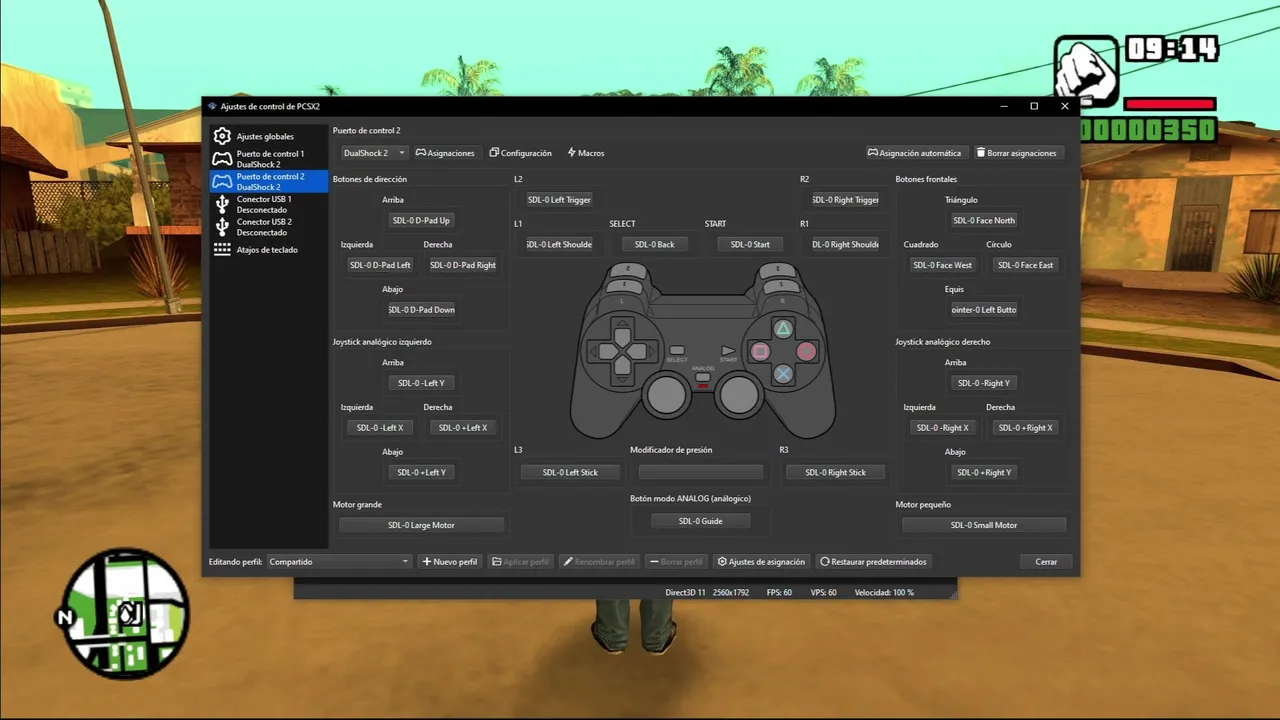Click the SDL-0 -Right Y binding
Viewport: 1280px width, 720px height.
click(x=984, y=383)
